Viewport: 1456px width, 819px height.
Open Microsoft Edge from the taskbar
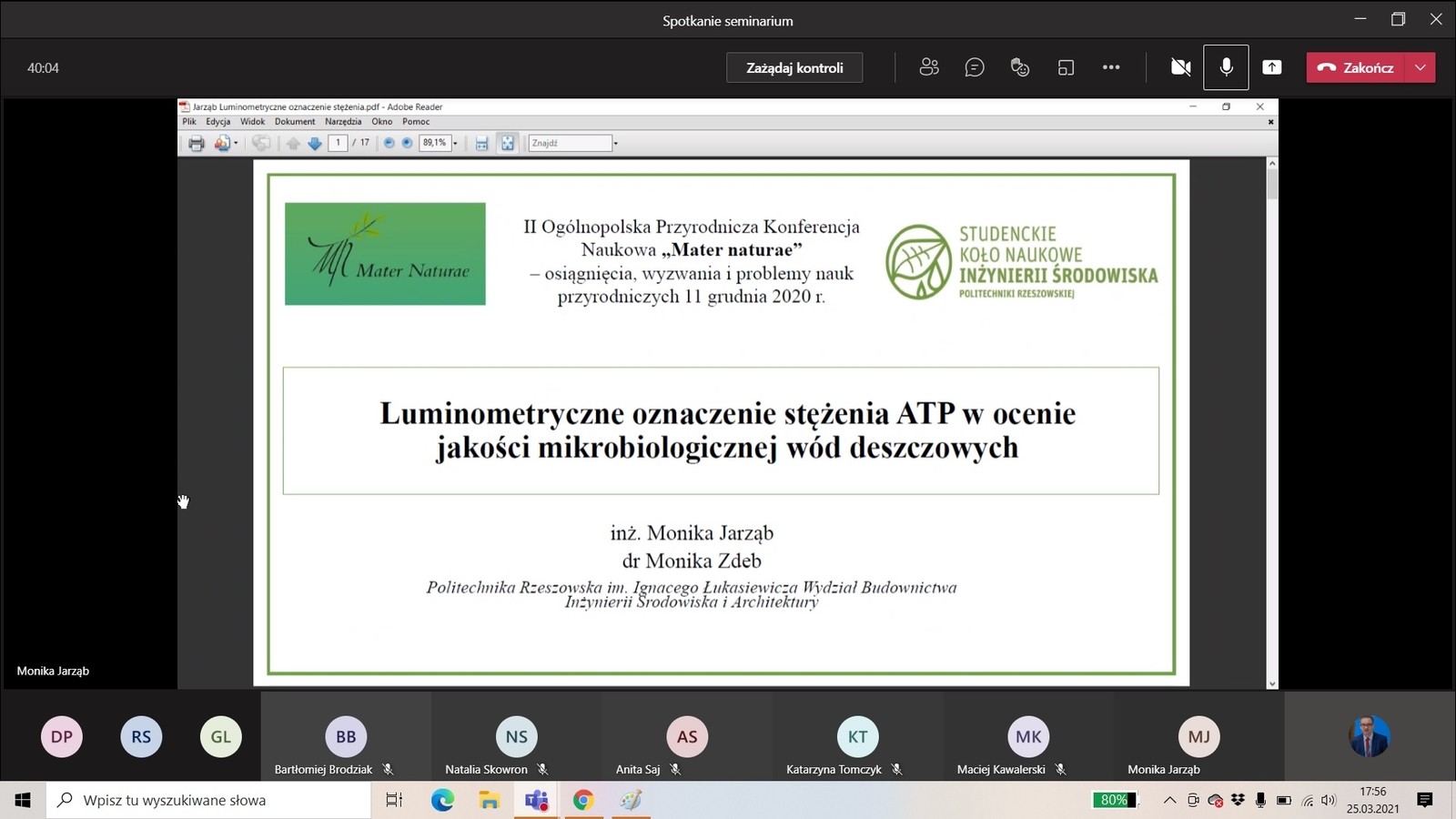pyautogui.click(x=442, y=800)
